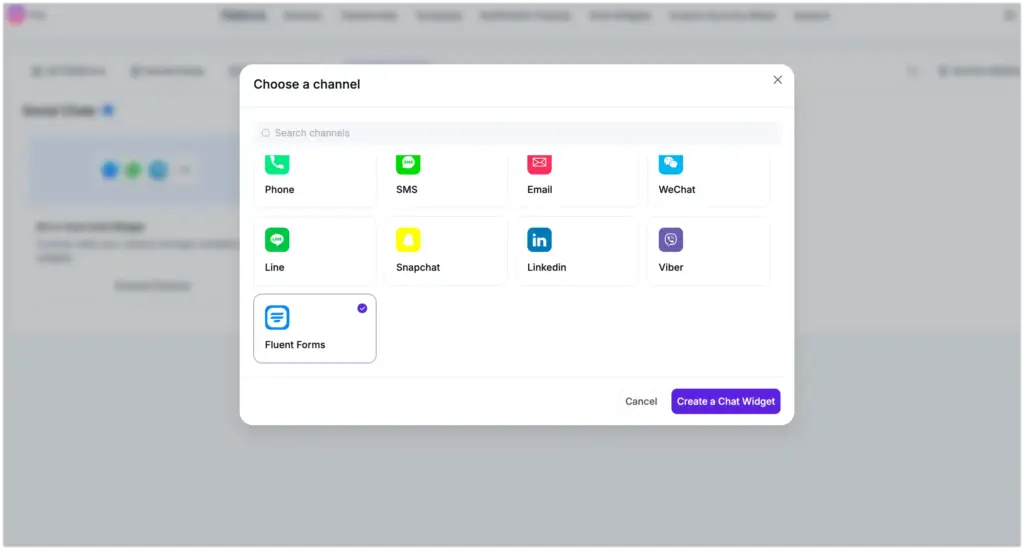Select the WeChat channel icon
The width and height of the screenshot is (1024, 550).
point(671,163)
